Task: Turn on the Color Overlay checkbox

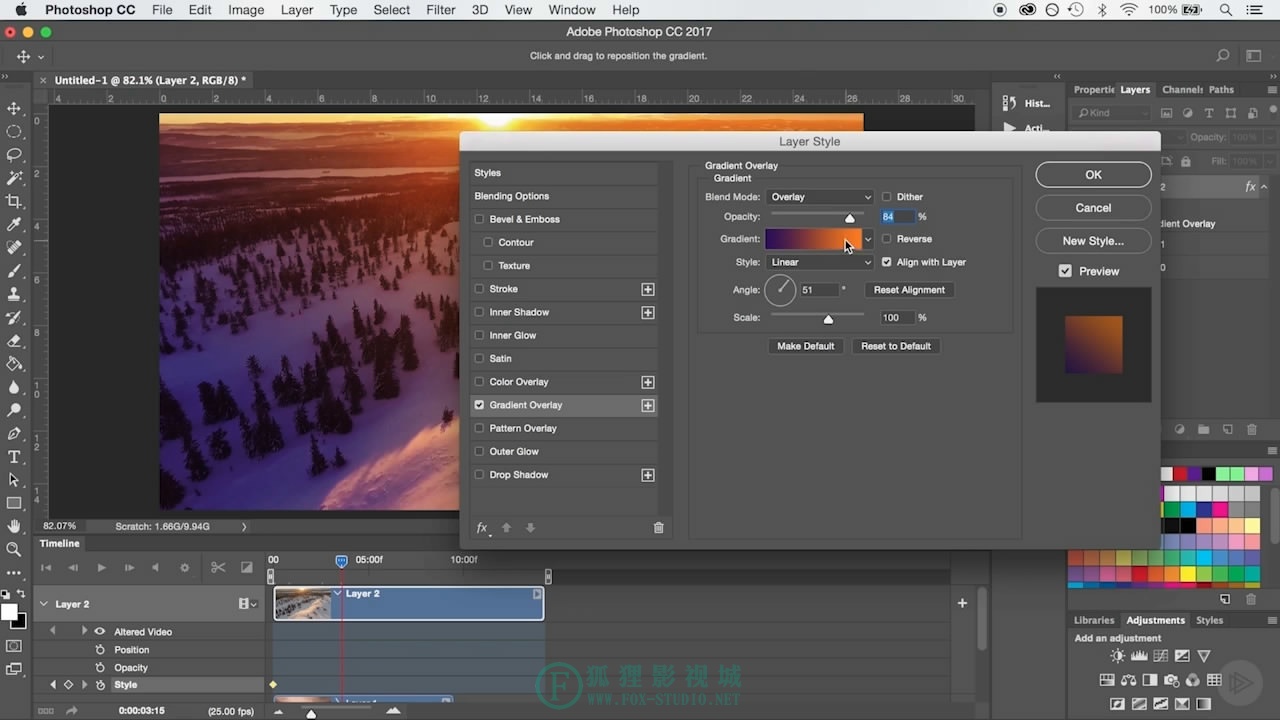Action: pyautogui.click(x=480, y=382)
